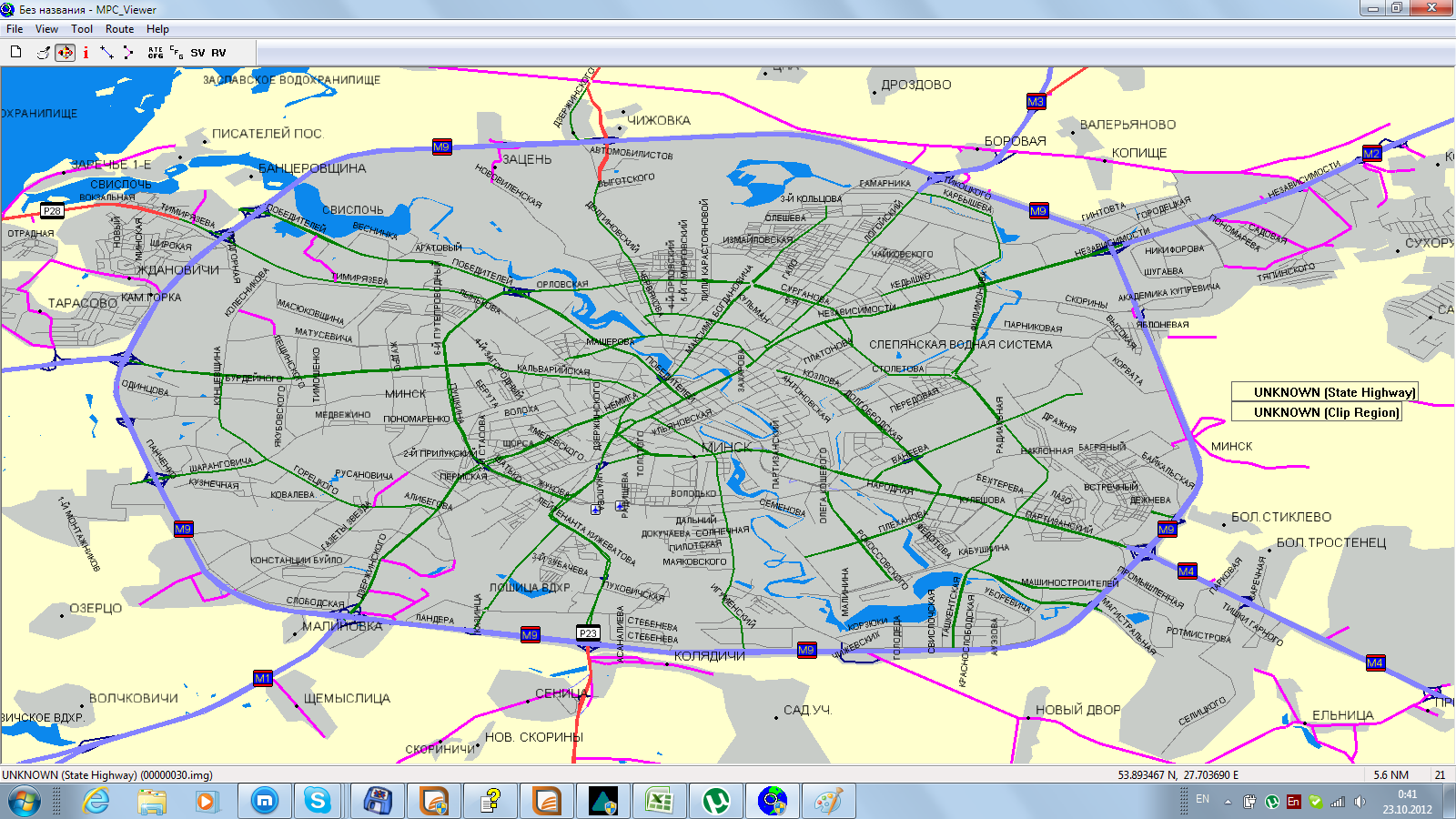
Task: Toggle the pan map arrows tool
Action: [65, 53]
